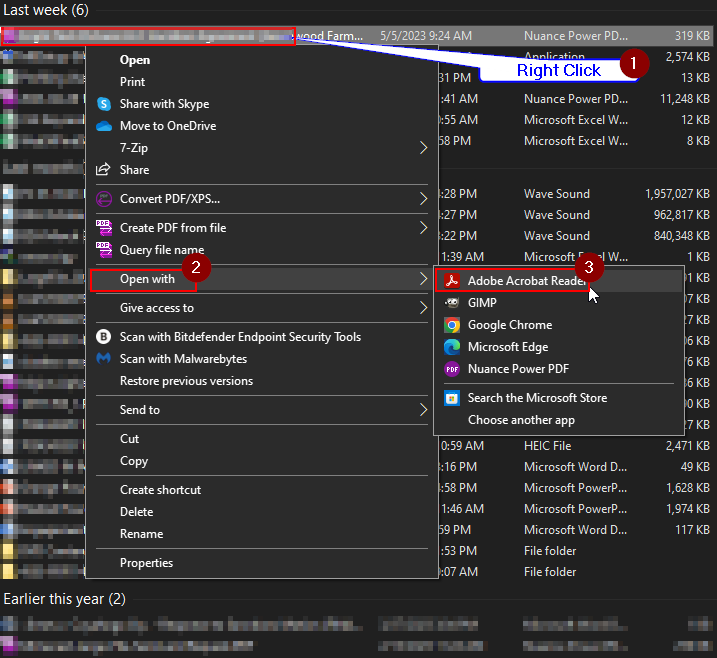Click the Earlier this year group header
717x658 pixels.
tap(64, 599)
